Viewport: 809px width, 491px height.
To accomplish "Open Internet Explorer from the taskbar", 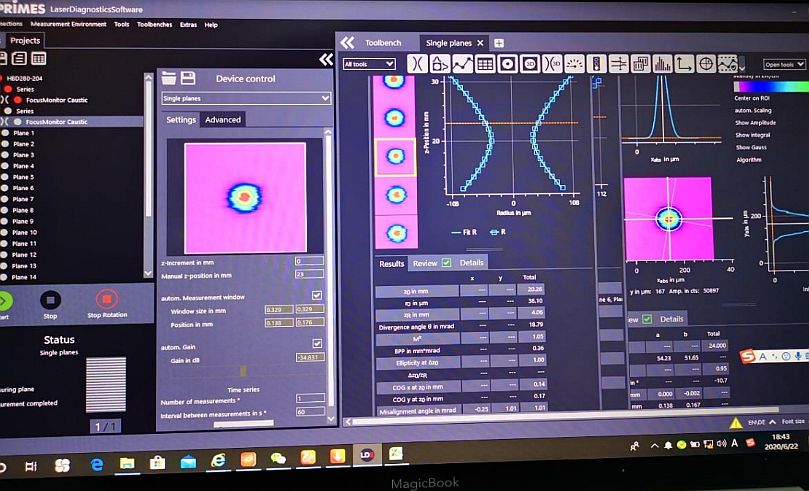I will tap(218, 459).
